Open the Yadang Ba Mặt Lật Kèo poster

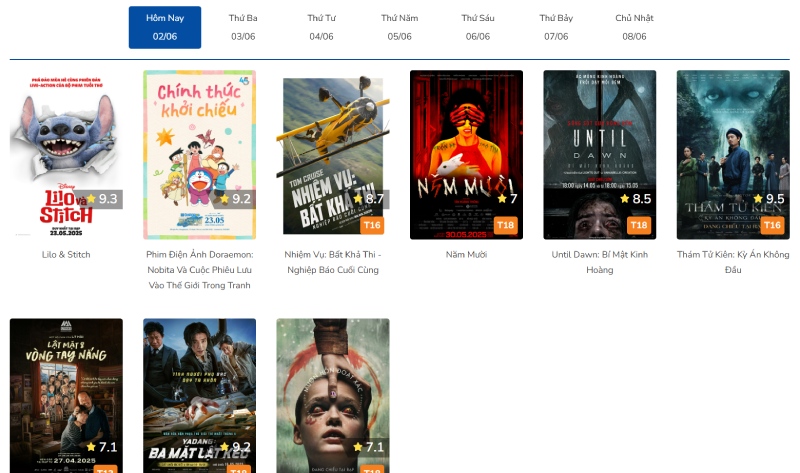pos(199,396)
